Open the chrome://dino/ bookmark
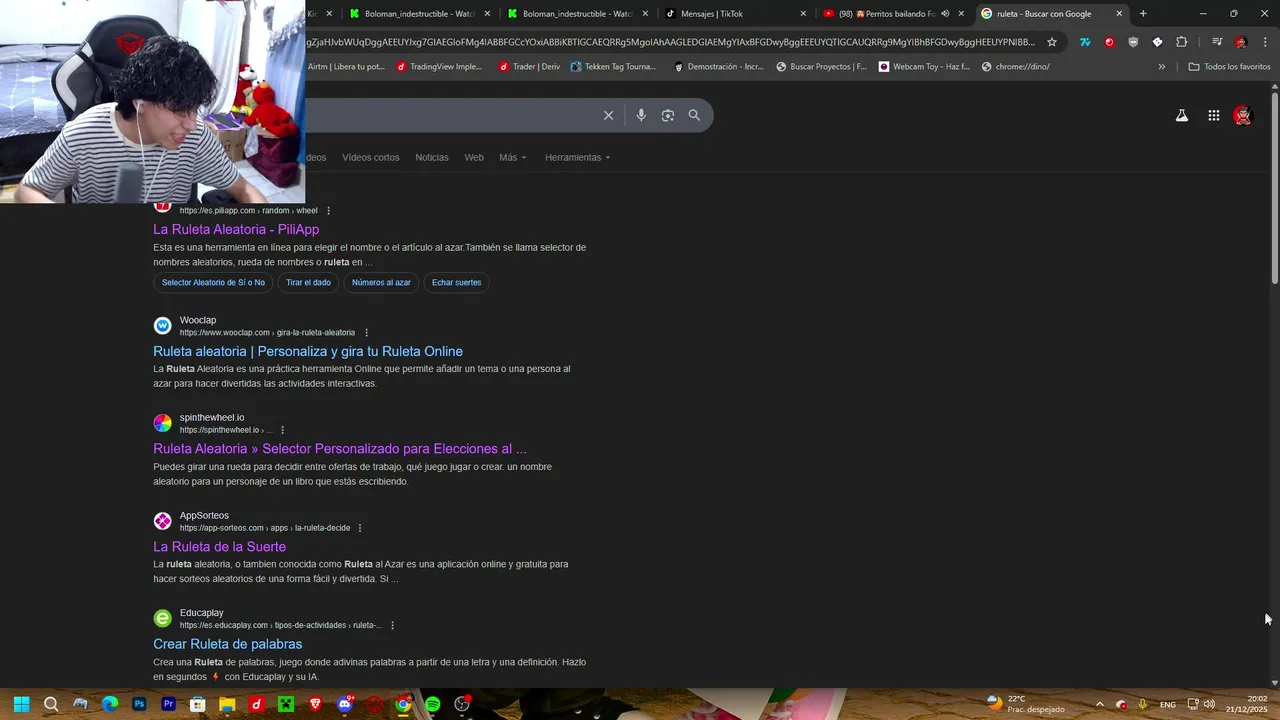 click(1016, 67)
